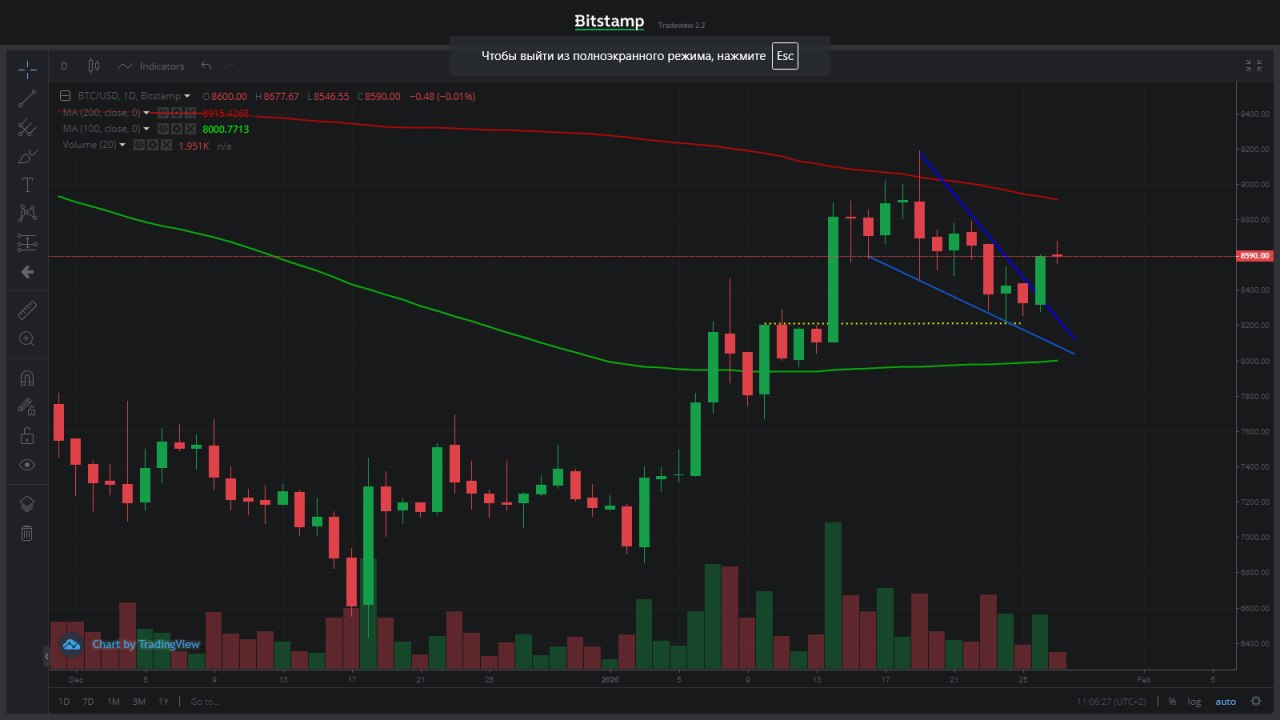Select the crosshair cursor tool
This screenshot has height=720, width=1280.
click(x=27, y=68)
